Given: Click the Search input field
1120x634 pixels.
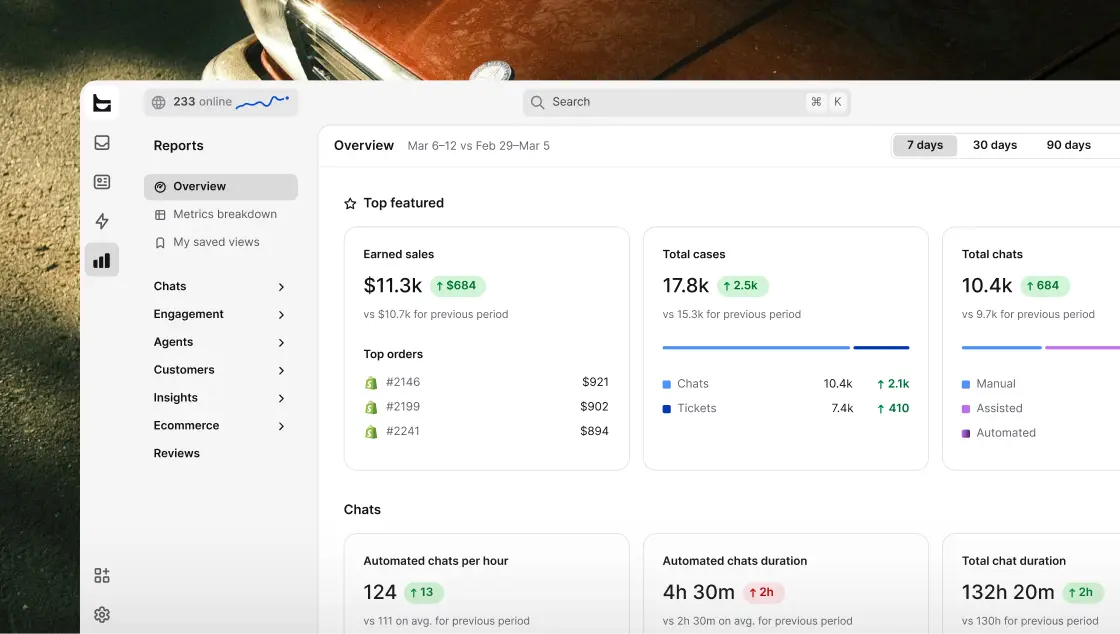Looking at the screenshot, I should 686,102.
